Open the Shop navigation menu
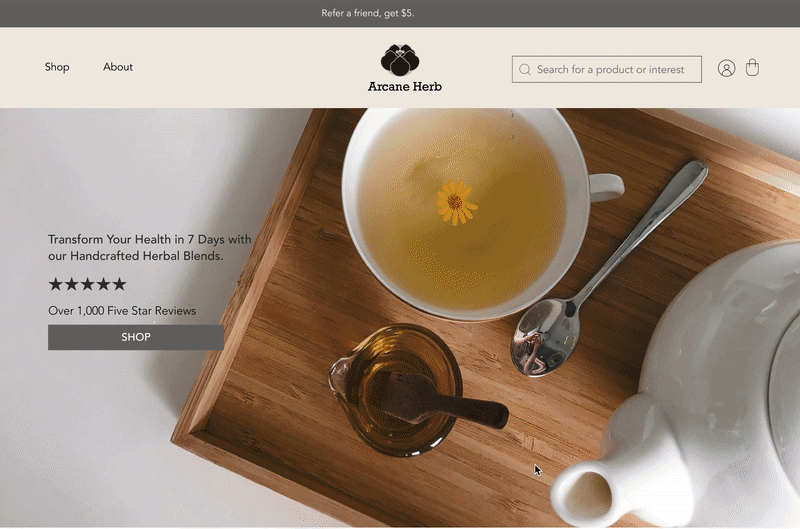The width and height of the screenshot is (800, 529). pyautogui.click(x=57, y=67)
